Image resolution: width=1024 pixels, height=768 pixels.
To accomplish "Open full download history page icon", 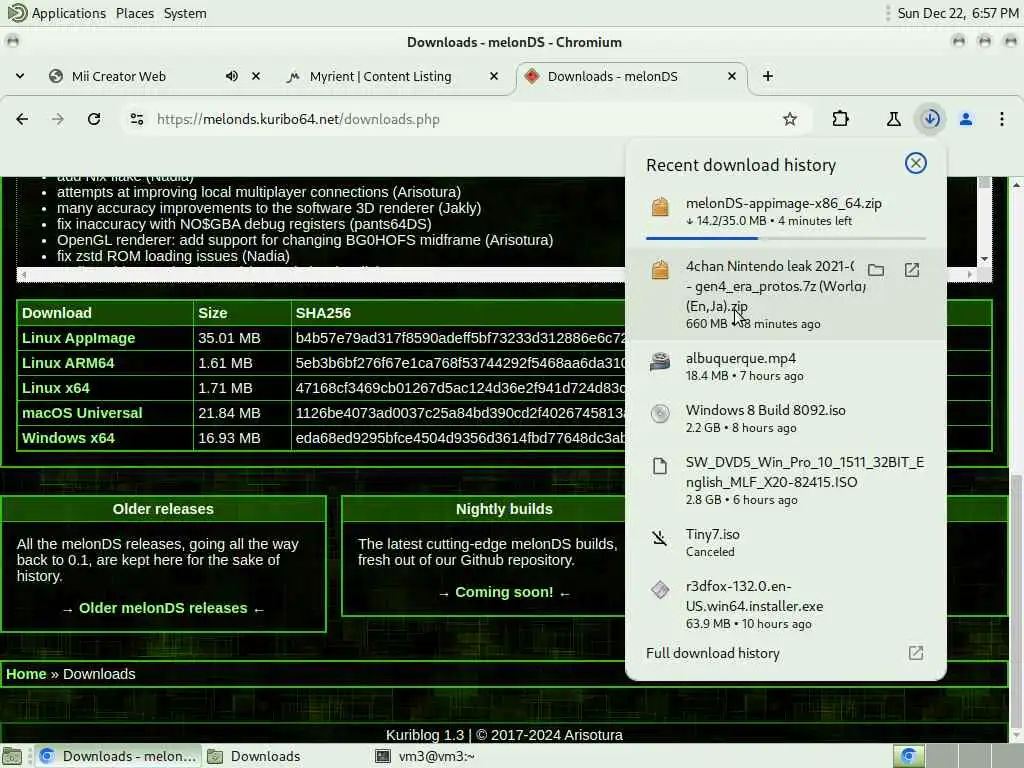I will [916, 653].
